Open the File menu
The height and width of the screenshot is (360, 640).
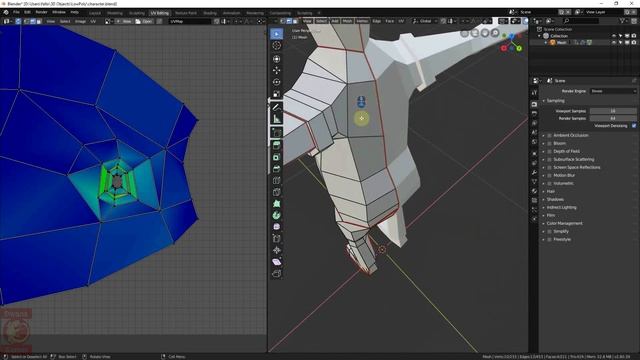[x=16, y=12]
